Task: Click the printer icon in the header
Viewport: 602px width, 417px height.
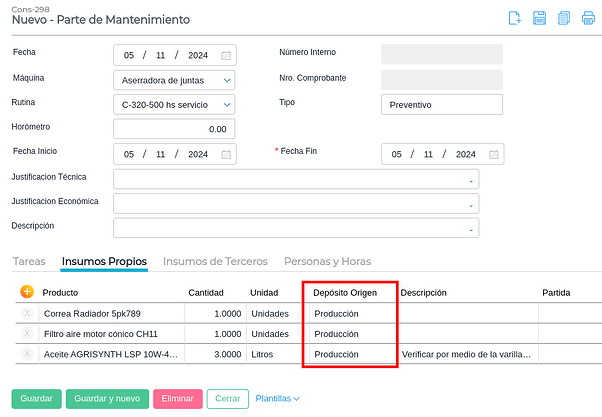Action: [x=587, y=17]
